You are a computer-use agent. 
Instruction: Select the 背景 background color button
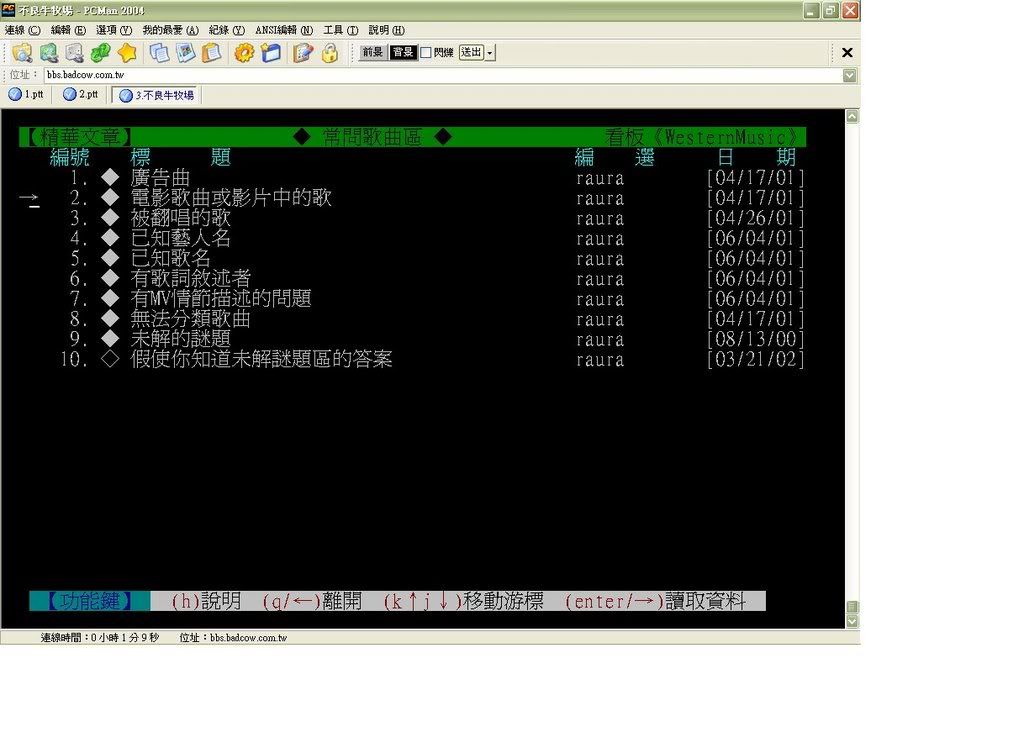403,53
